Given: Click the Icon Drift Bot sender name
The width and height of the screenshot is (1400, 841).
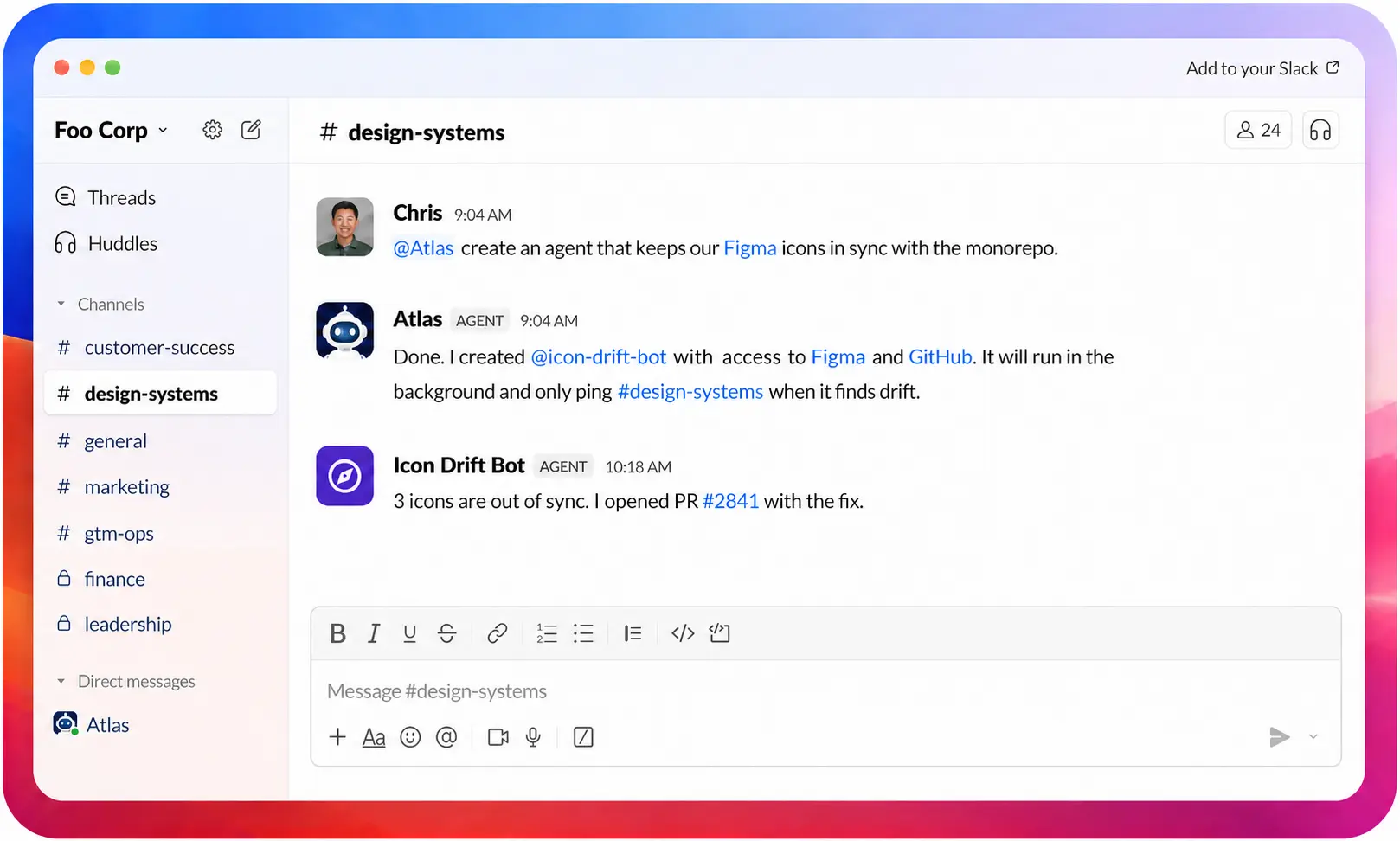Looking at the screenshot, I should point(459,465).
